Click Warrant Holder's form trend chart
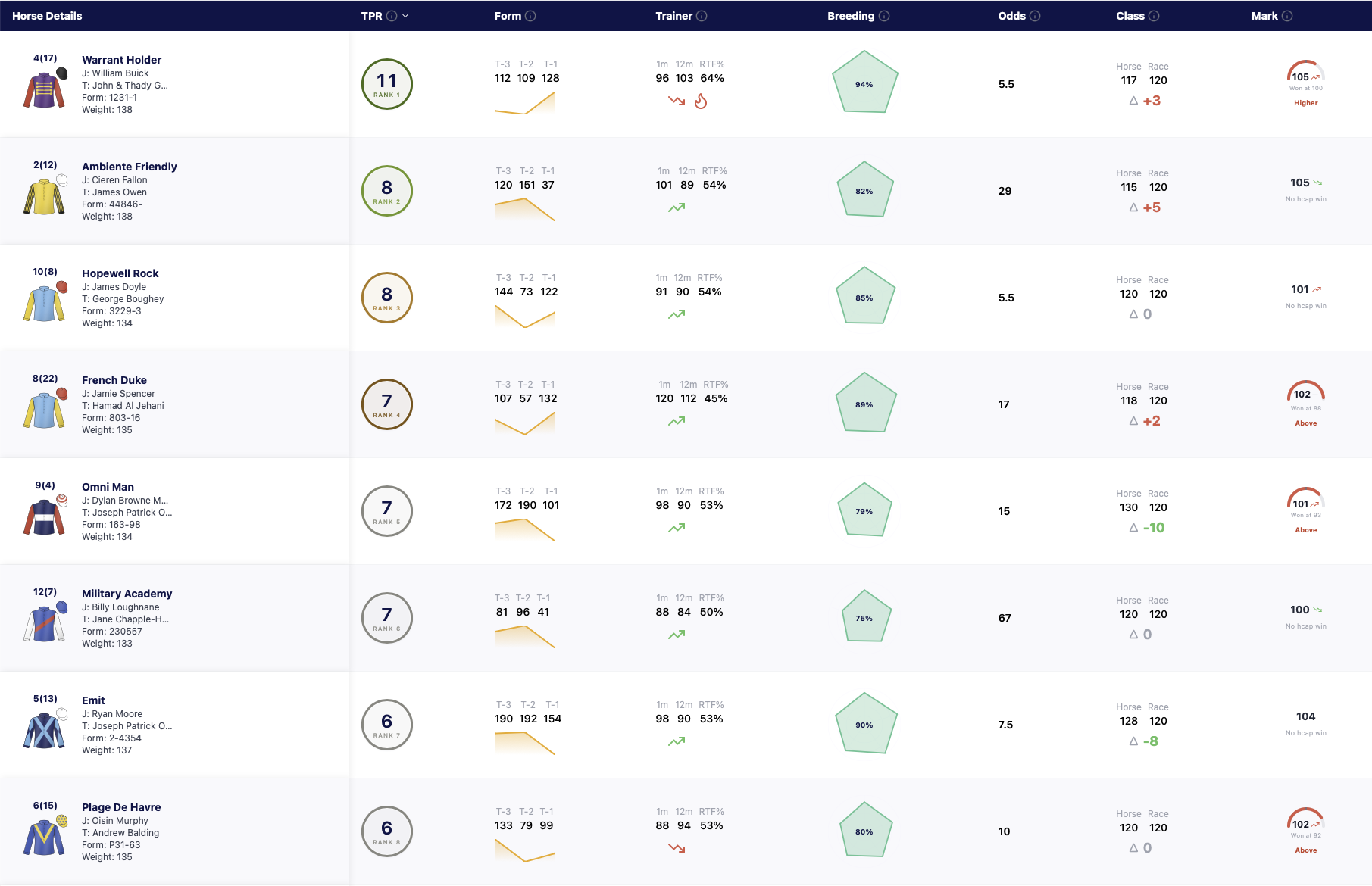1372x886 pixels. (x=525, y=103)
